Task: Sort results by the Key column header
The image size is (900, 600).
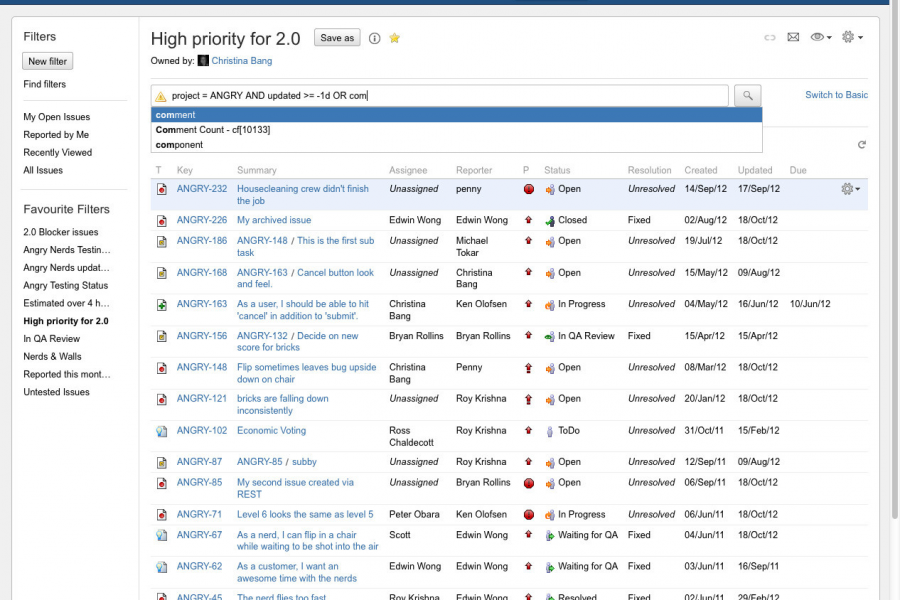Action: 185,170
